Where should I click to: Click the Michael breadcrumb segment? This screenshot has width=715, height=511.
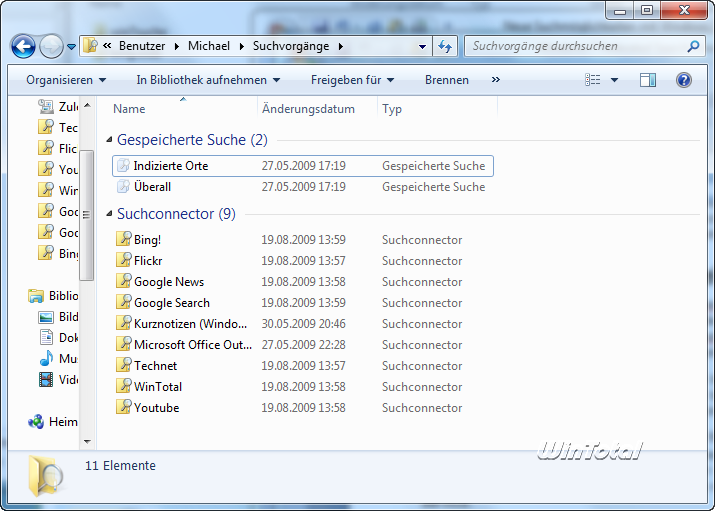pyautogui.click(x=209, y=46)
